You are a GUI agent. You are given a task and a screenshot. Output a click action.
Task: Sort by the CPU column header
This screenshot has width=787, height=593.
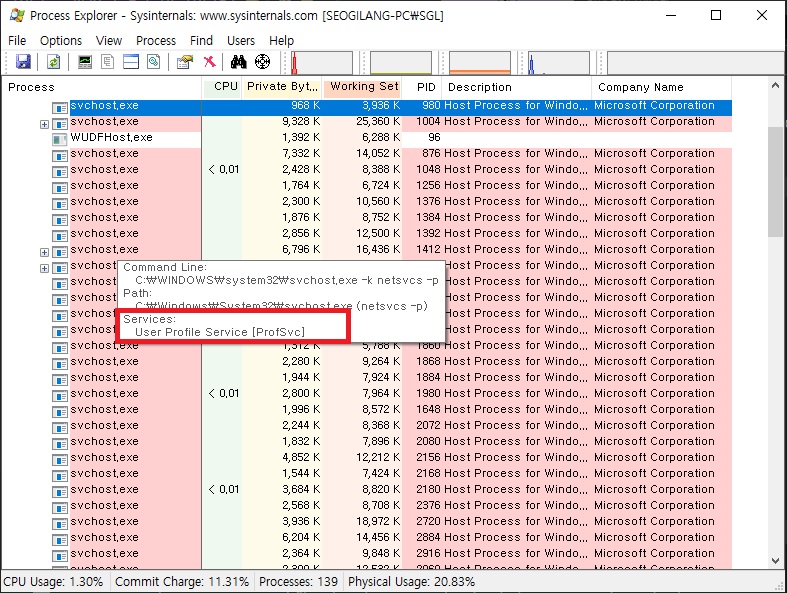pyautogui.click(x=222, y=87)
